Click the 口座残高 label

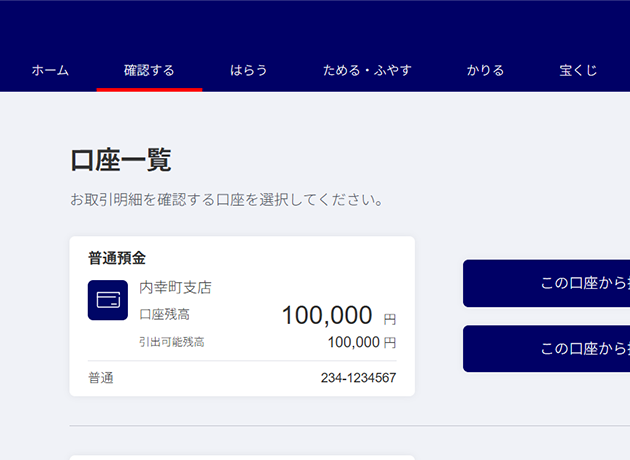tap(164, 314)
